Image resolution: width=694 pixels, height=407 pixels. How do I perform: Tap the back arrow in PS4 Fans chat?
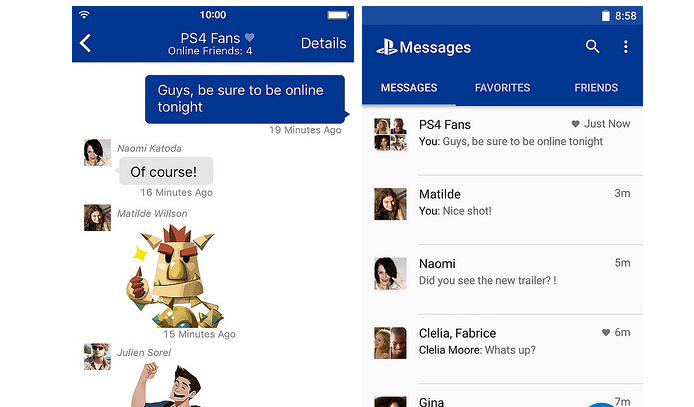(x=85, y=43)
